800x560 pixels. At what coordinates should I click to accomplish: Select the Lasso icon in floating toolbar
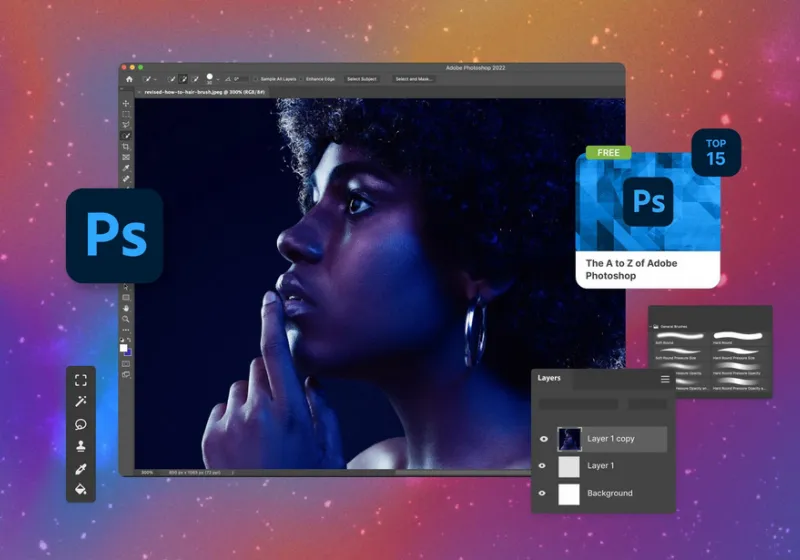click(81, 424)
